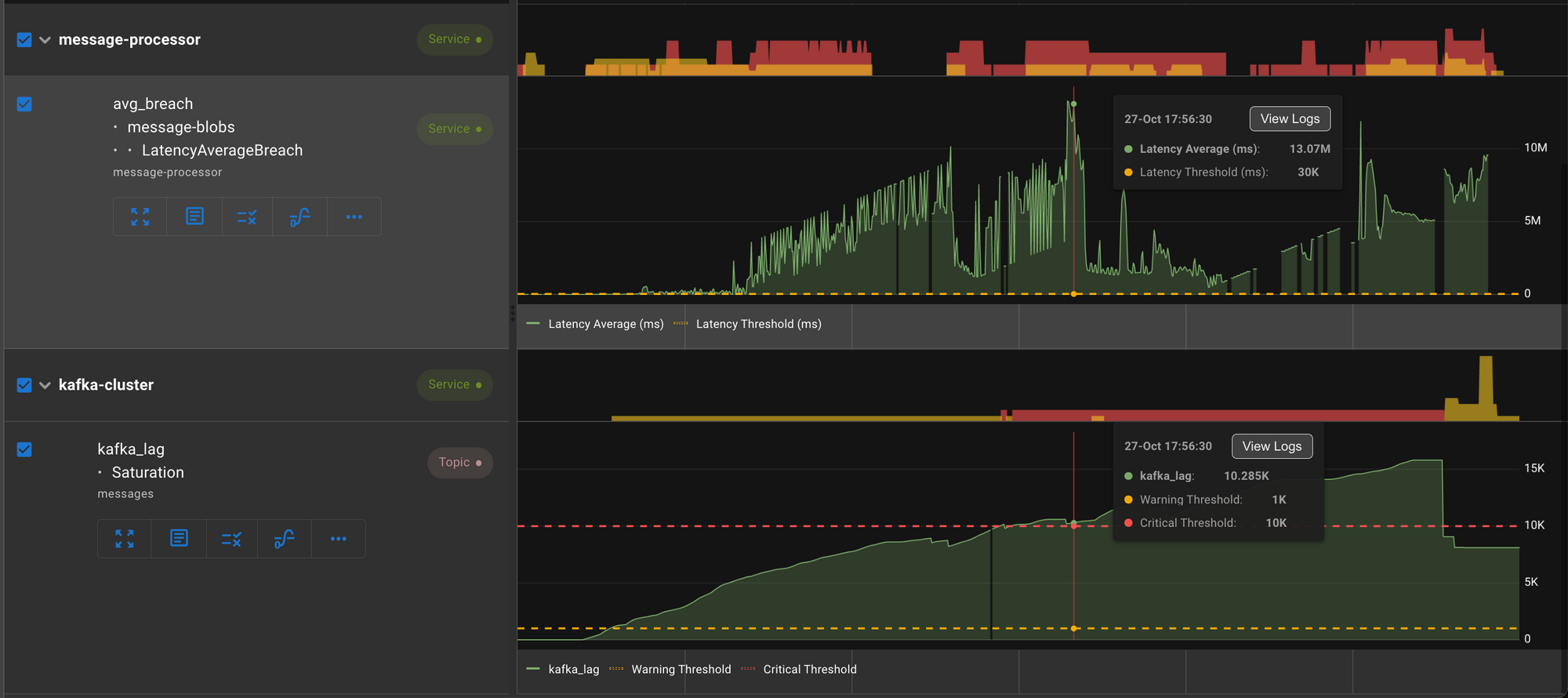
Task: Click curve function icon for avg_breach
Action: tap(299, 217)
